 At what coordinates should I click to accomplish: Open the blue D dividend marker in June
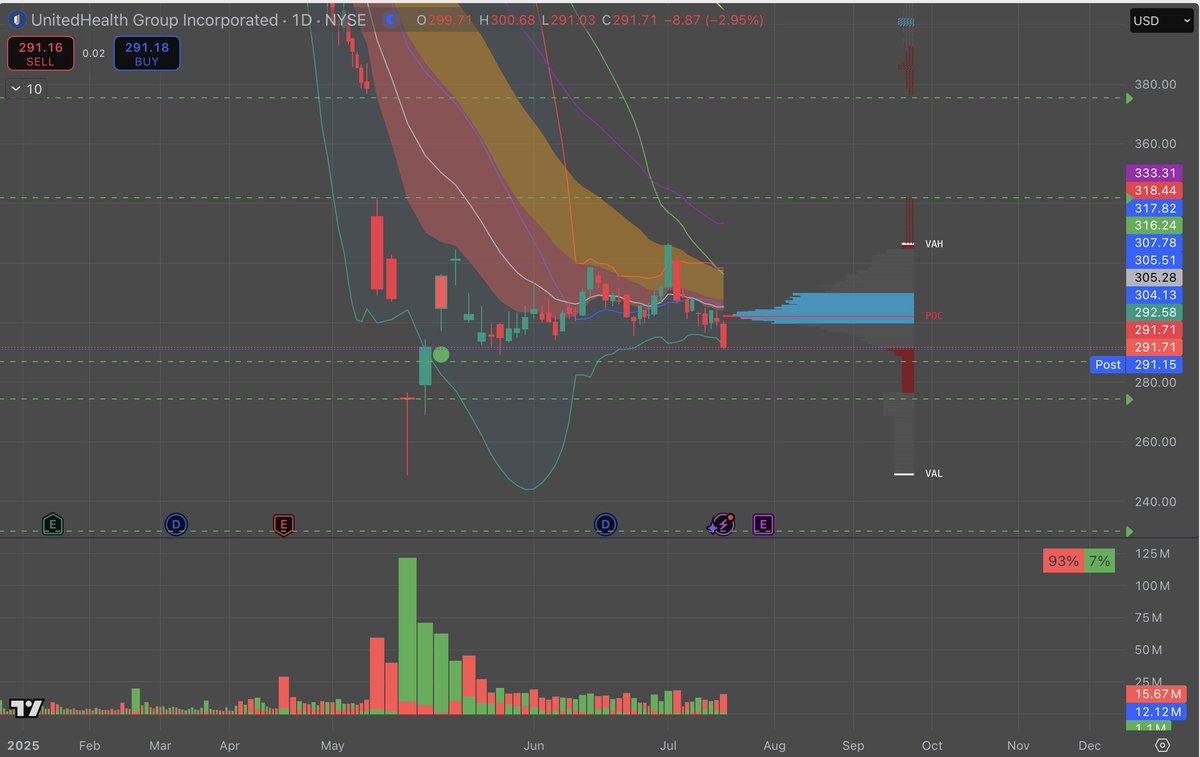pyautogui.click(x=605, y=523)
